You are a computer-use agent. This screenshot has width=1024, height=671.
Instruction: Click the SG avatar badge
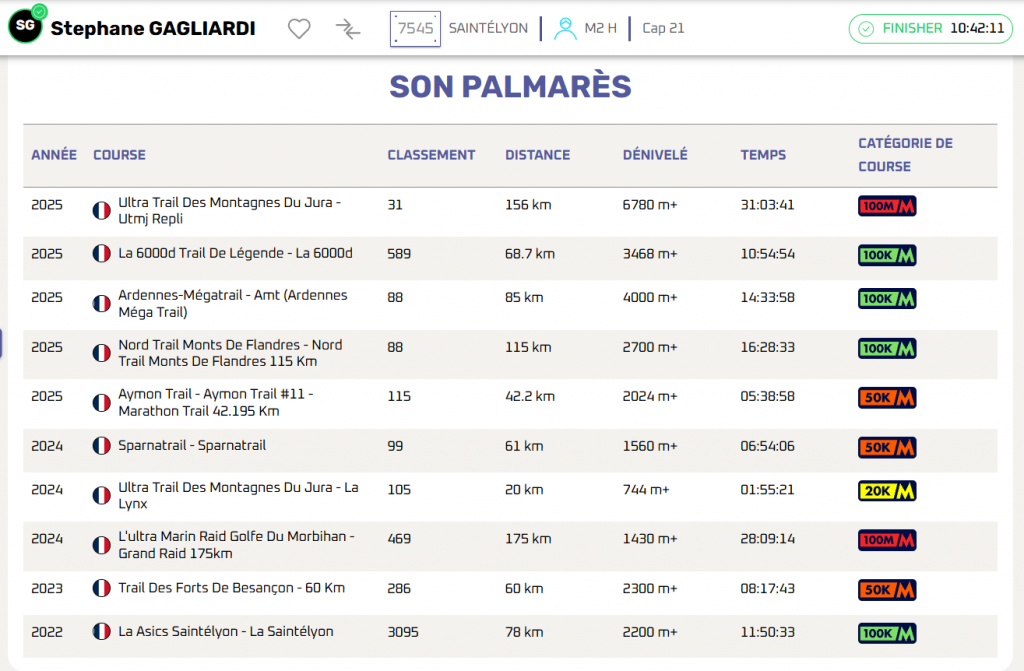coord(25,27)
